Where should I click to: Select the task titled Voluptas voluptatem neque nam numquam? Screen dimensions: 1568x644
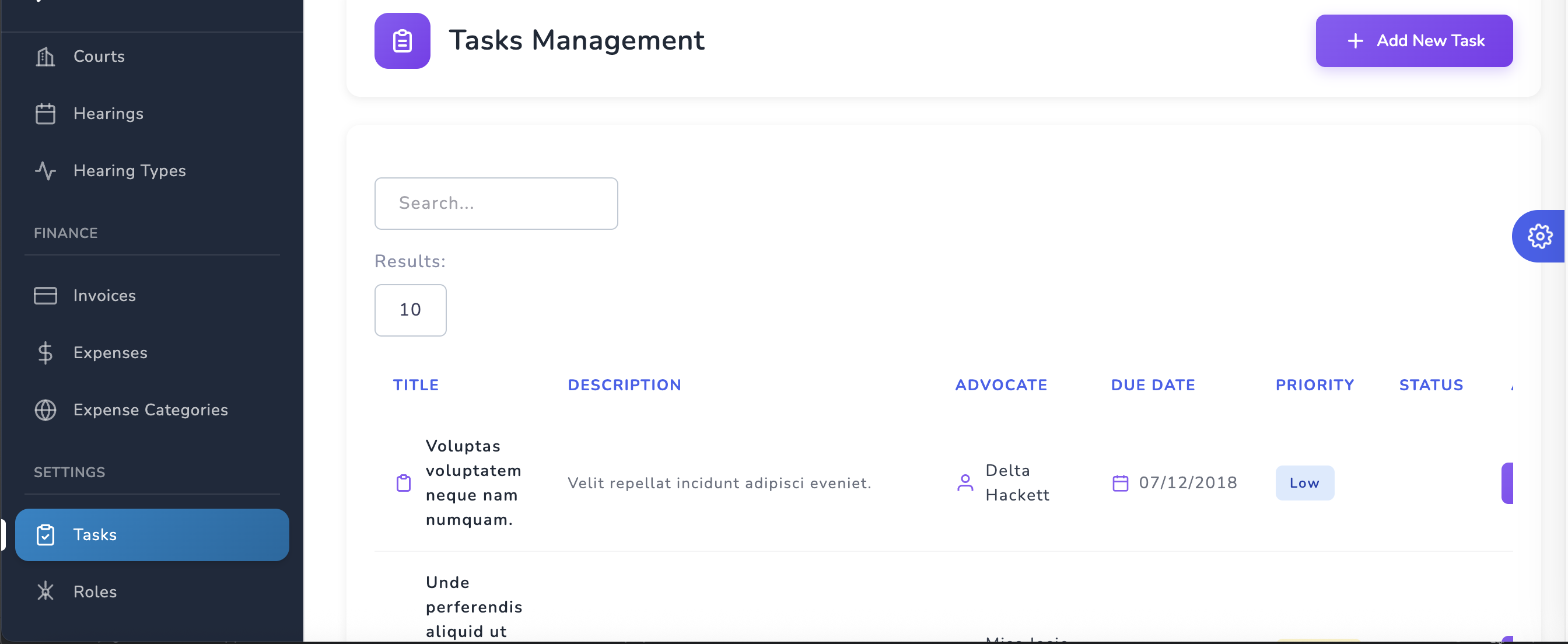(x=473, y=482)
